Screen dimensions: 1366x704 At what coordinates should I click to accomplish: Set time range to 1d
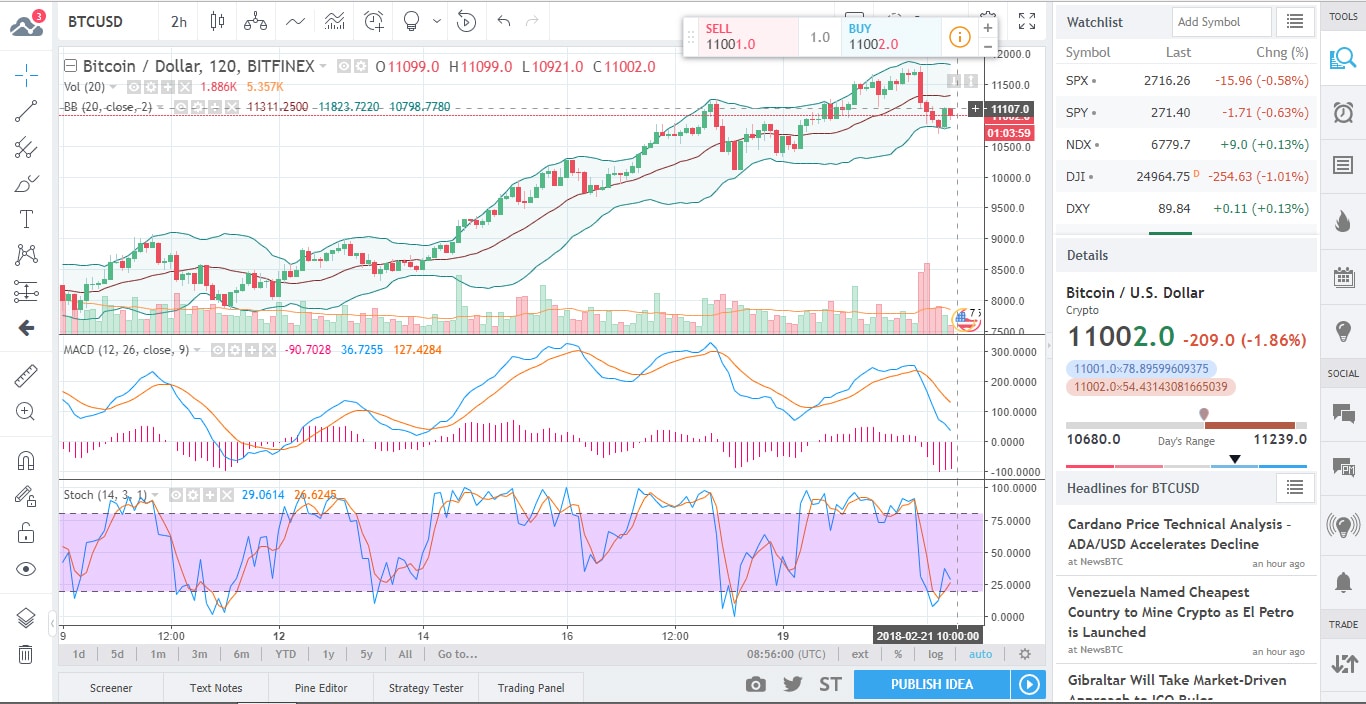[78, 654]
